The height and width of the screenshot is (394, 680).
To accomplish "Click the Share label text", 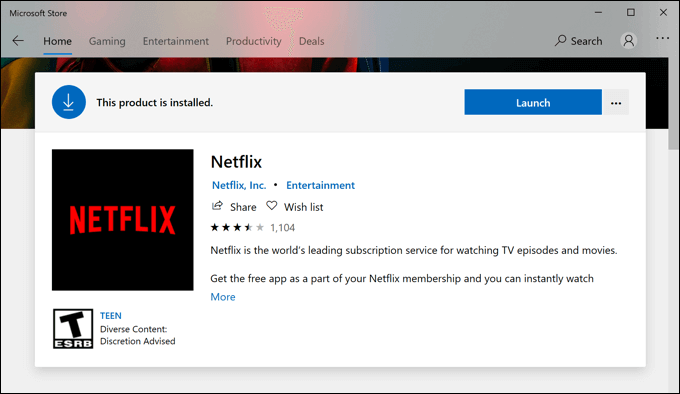I will 243,207.
